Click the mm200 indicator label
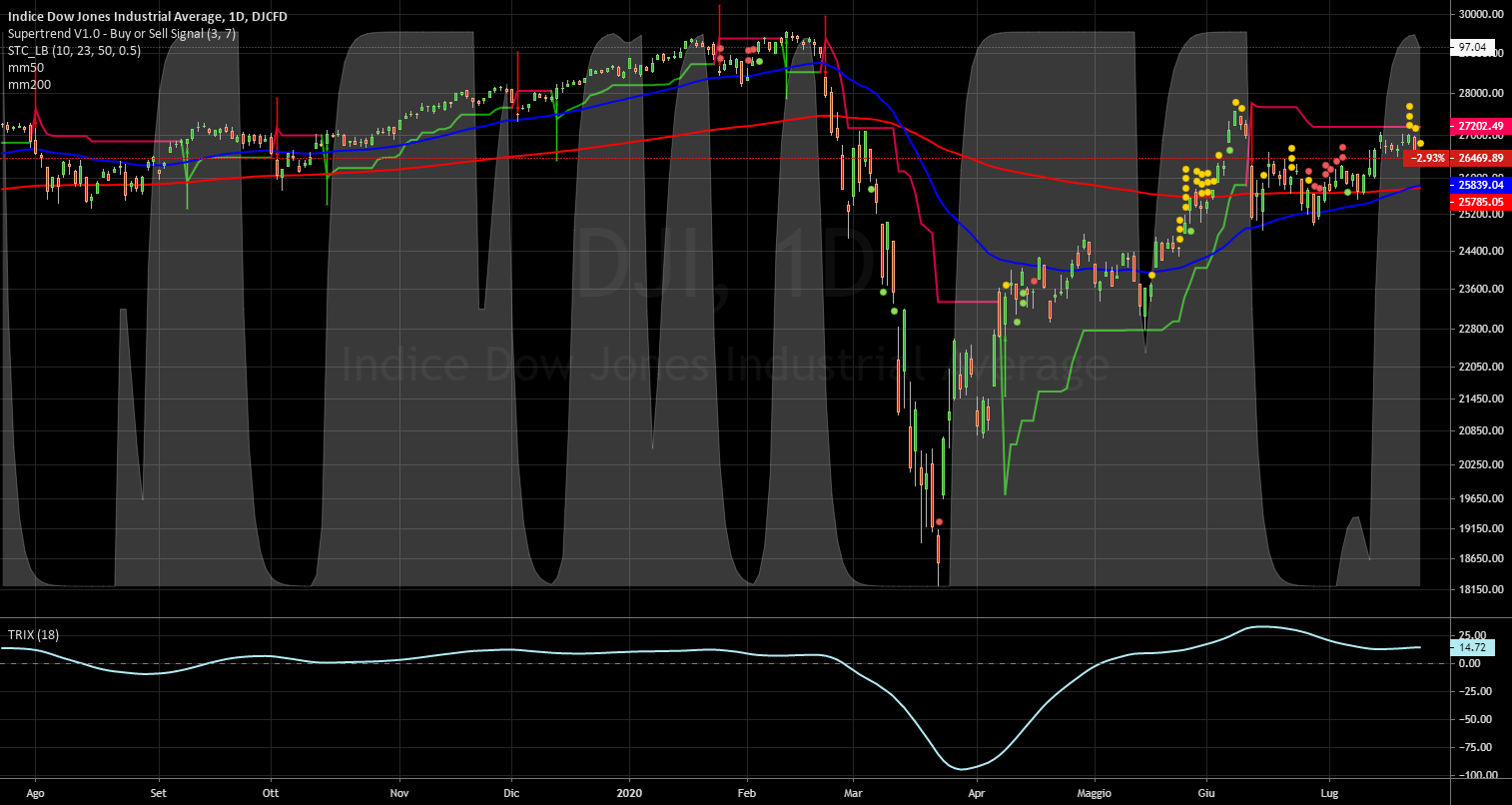The width and height of the screenshot is (1512, 805). [x=29, y=84]
